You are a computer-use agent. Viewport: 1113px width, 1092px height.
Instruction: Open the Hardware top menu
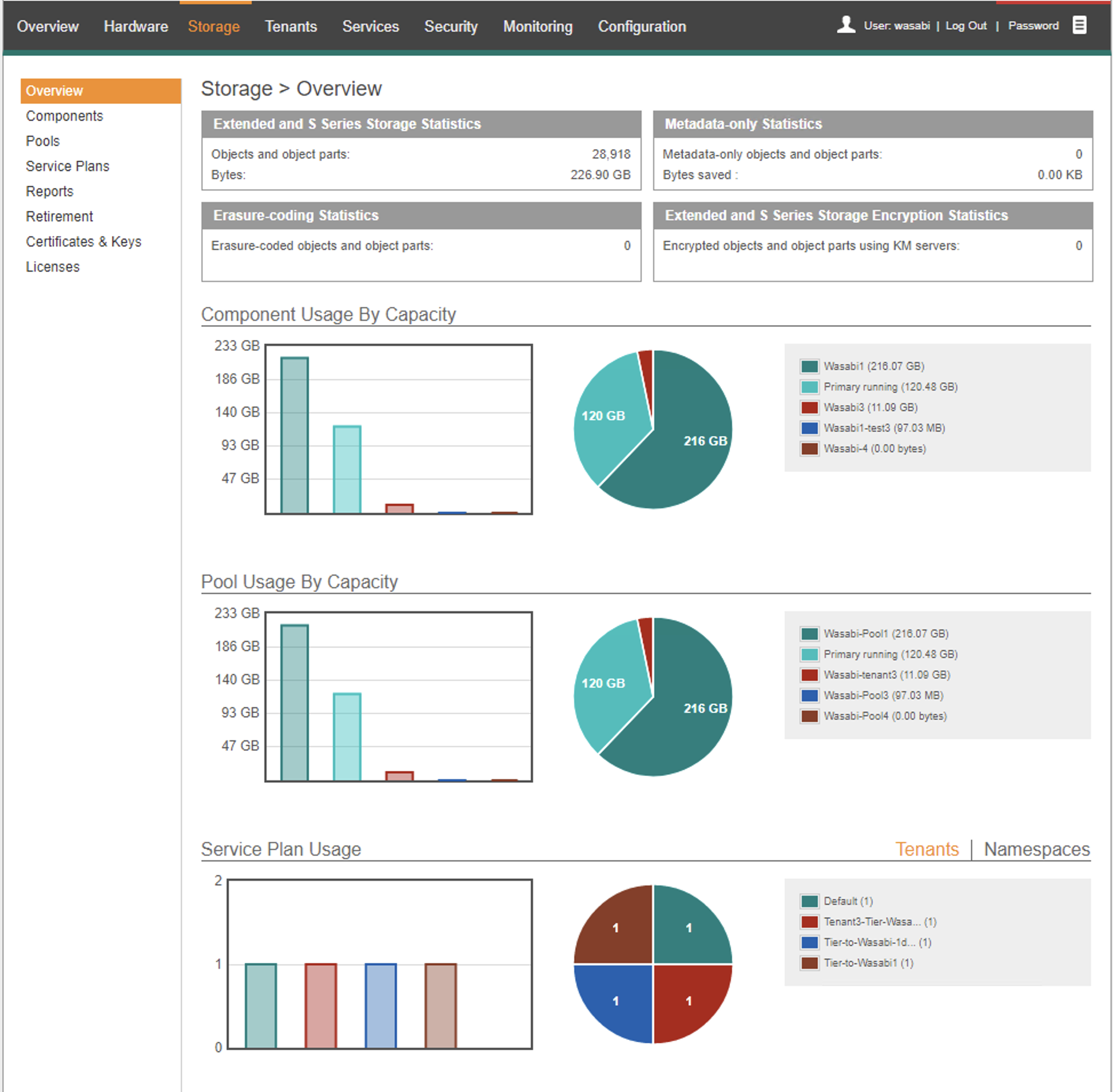click(x=136, y=26)
